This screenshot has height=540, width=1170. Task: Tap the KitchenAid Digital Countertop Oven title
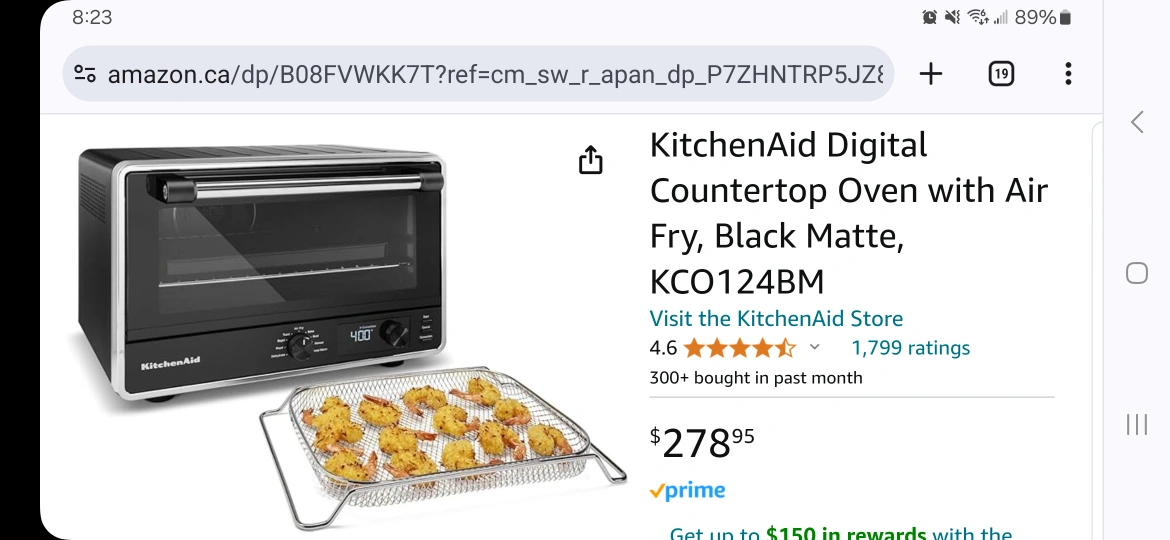(x=849, y=213)
